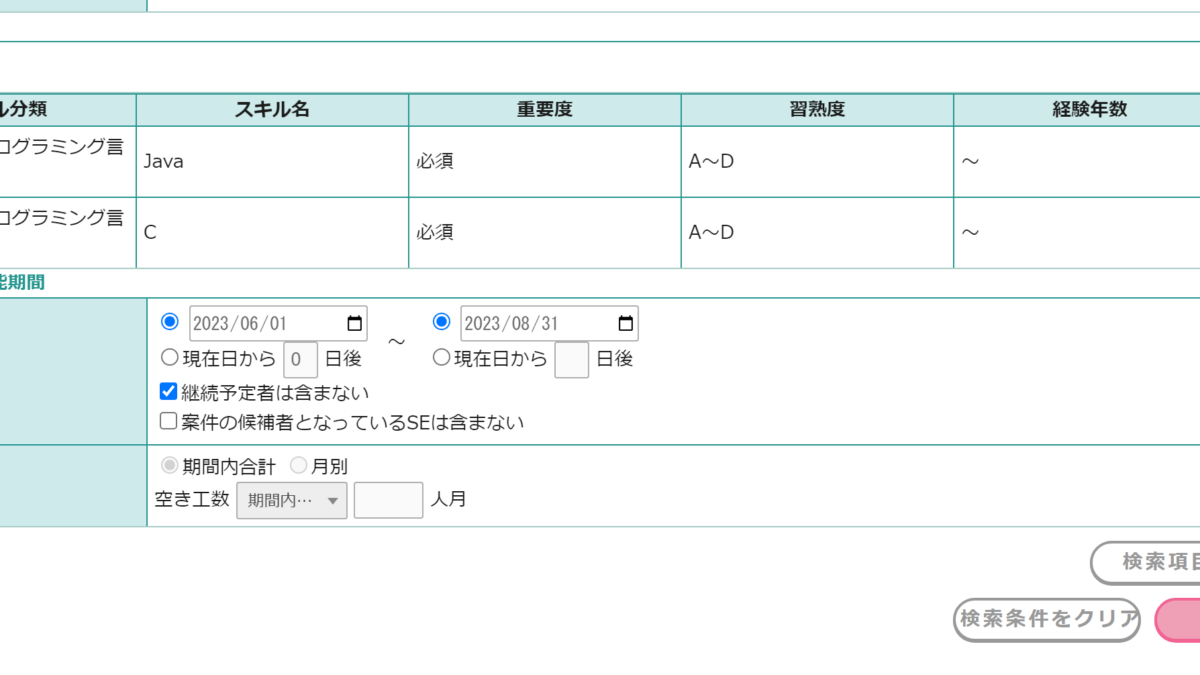Focus the empty end-side 日後 input field
Viewport: 1200px width, 675px height.
point(571,359)
